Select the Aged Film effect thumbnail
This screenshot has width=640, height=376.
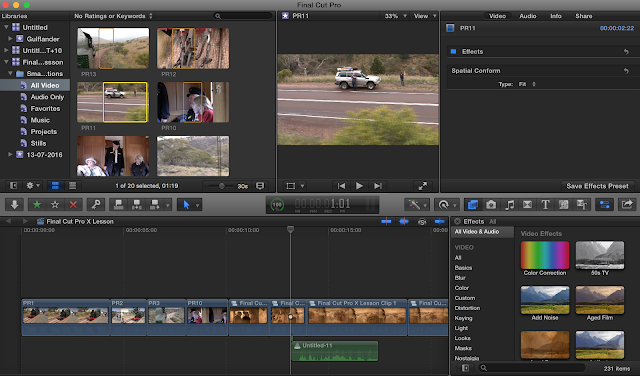[600, 300]
